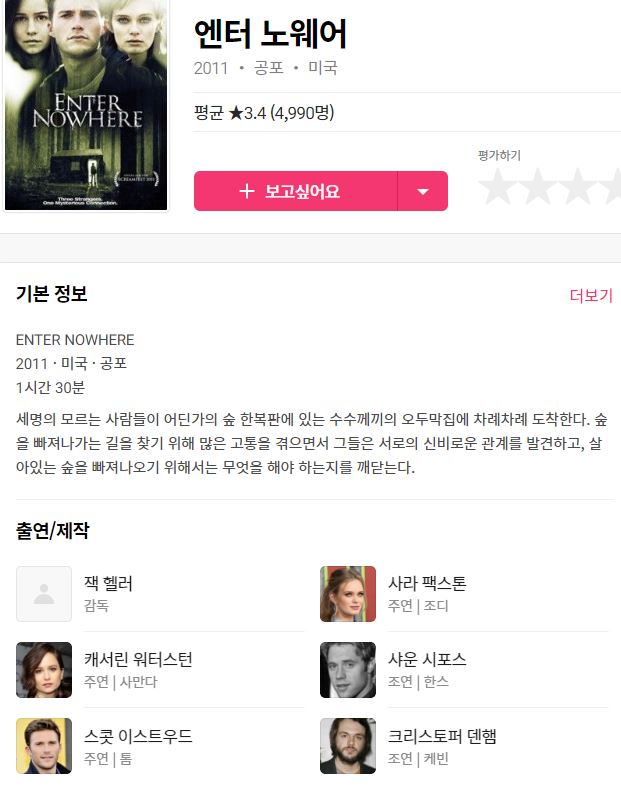The height and width of the screenshot is (795, 621).
Task: Click the movie title 엔터 노웨어
Action: coord(270,34)
